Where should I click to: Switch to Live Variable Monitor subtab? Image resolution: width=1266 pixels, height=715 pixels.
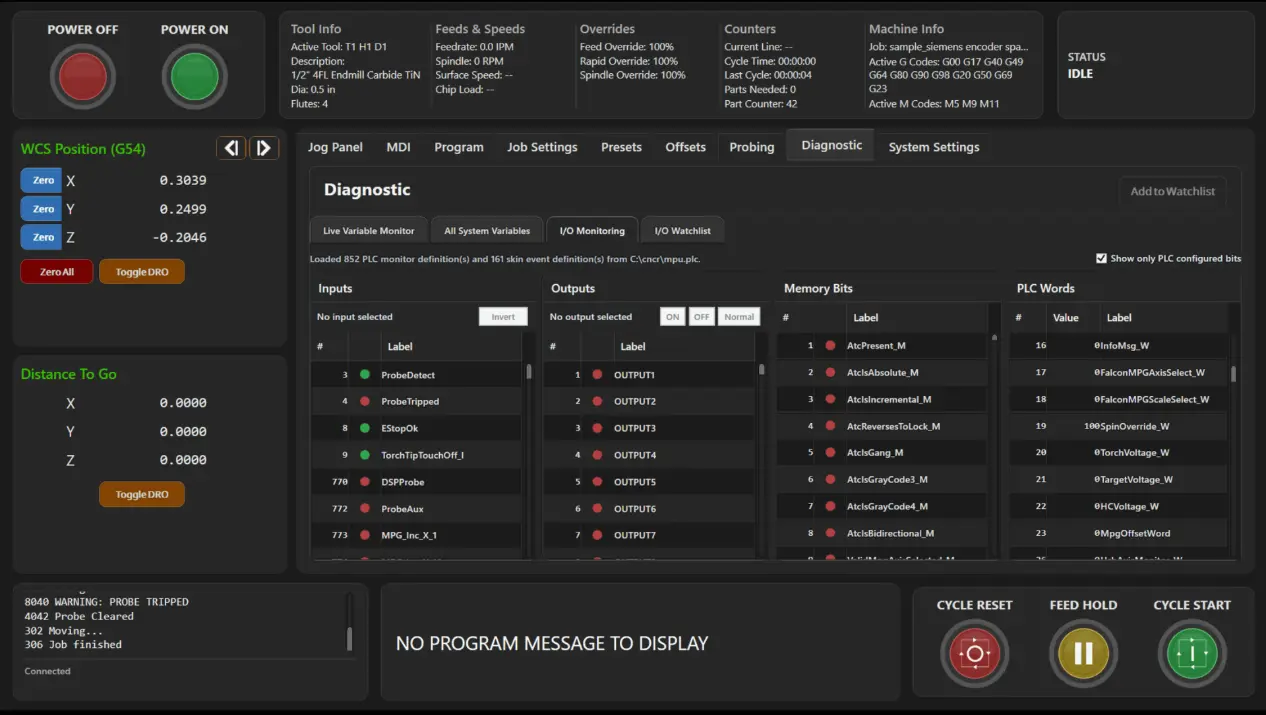(x=368, y=230)
